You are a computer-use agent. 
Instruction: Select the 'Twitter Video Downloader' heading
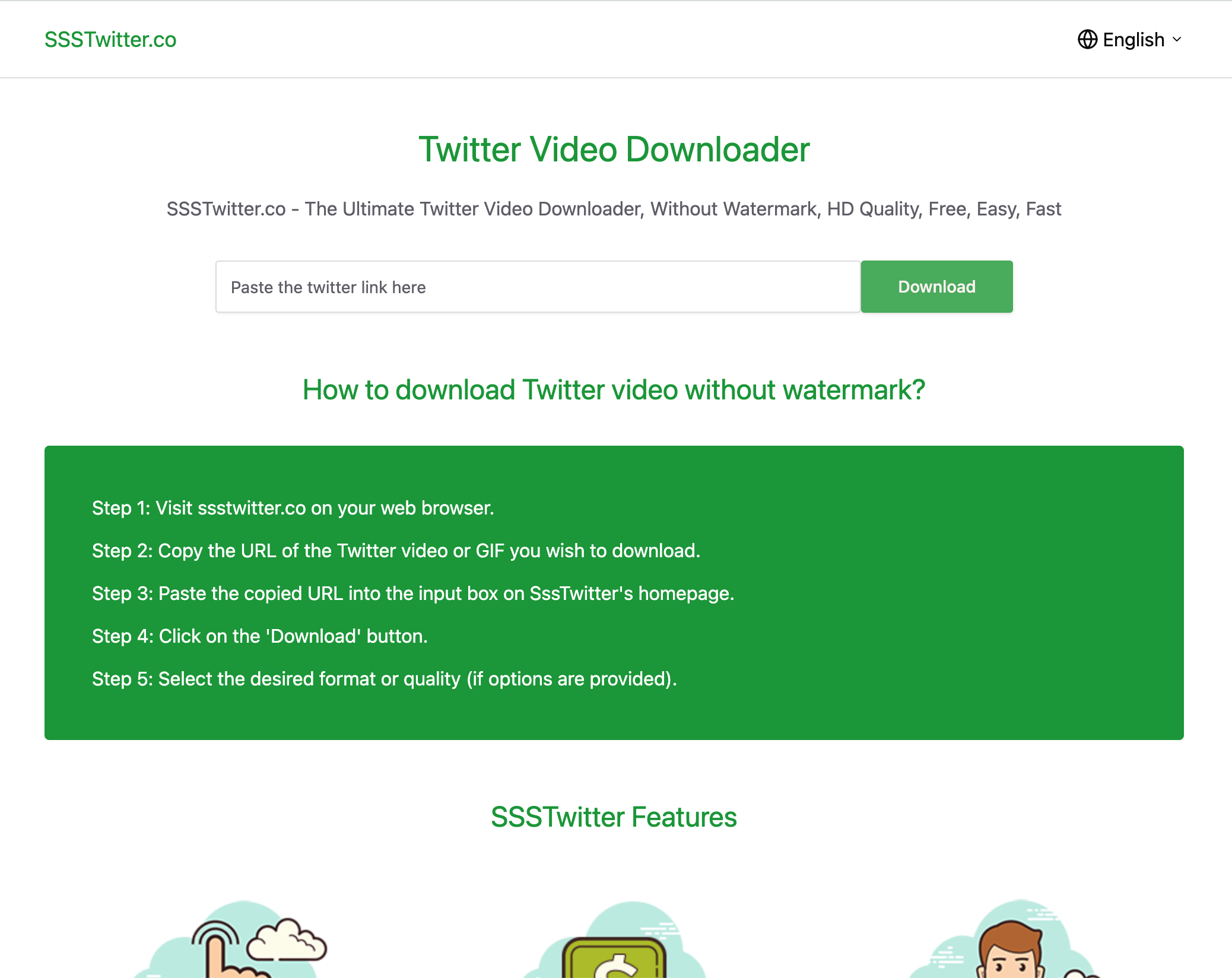(614, 149)
